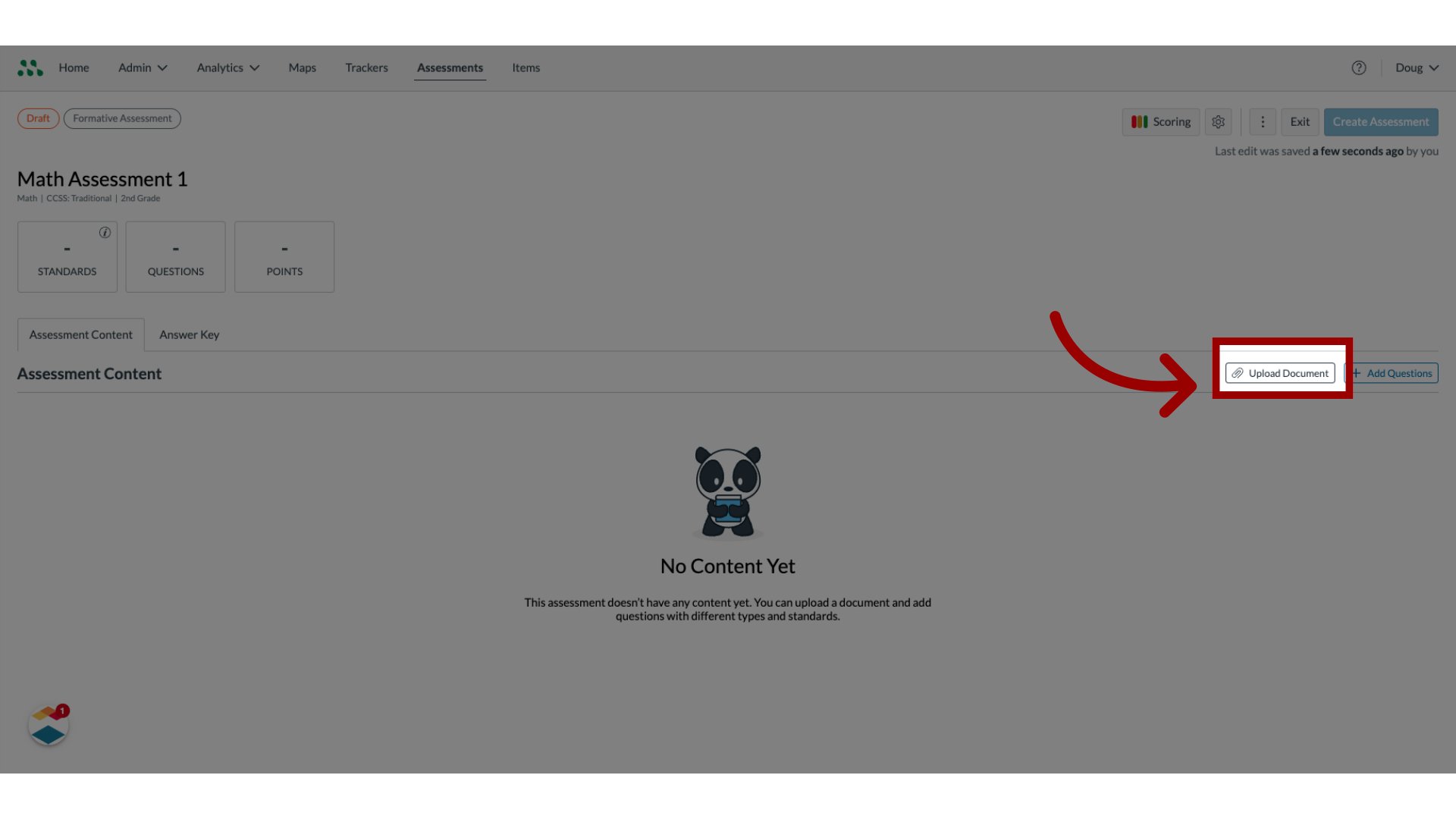Click the three-dot more options icon

click(1263, 121)
